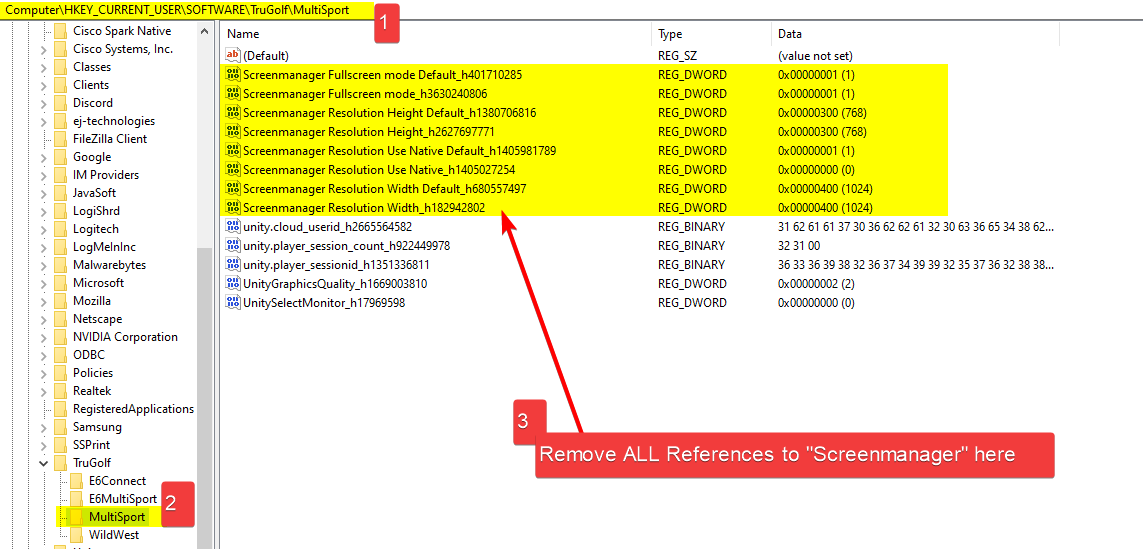Select the RegisteredApplications key

tap(133, 409)
